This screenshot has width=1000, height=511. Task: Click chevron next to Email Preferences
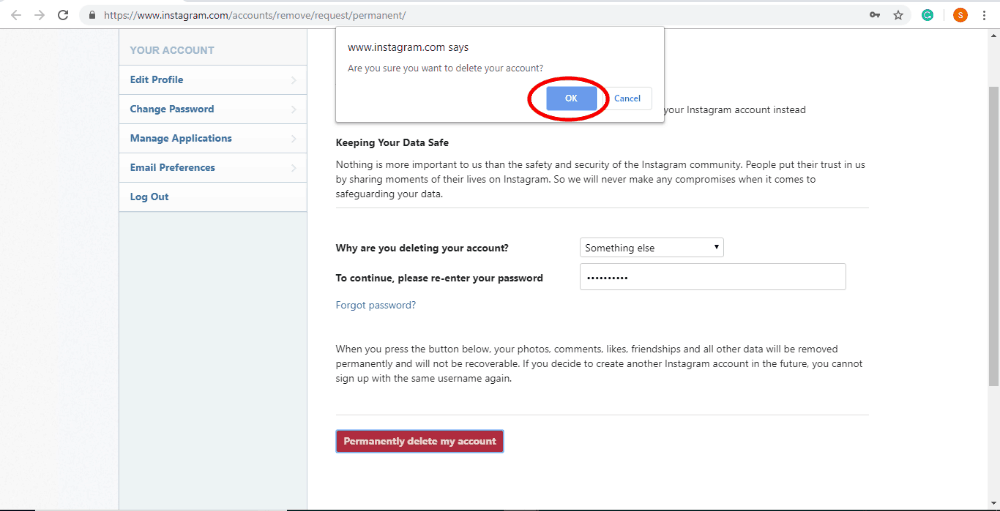[x=293, y=168]
